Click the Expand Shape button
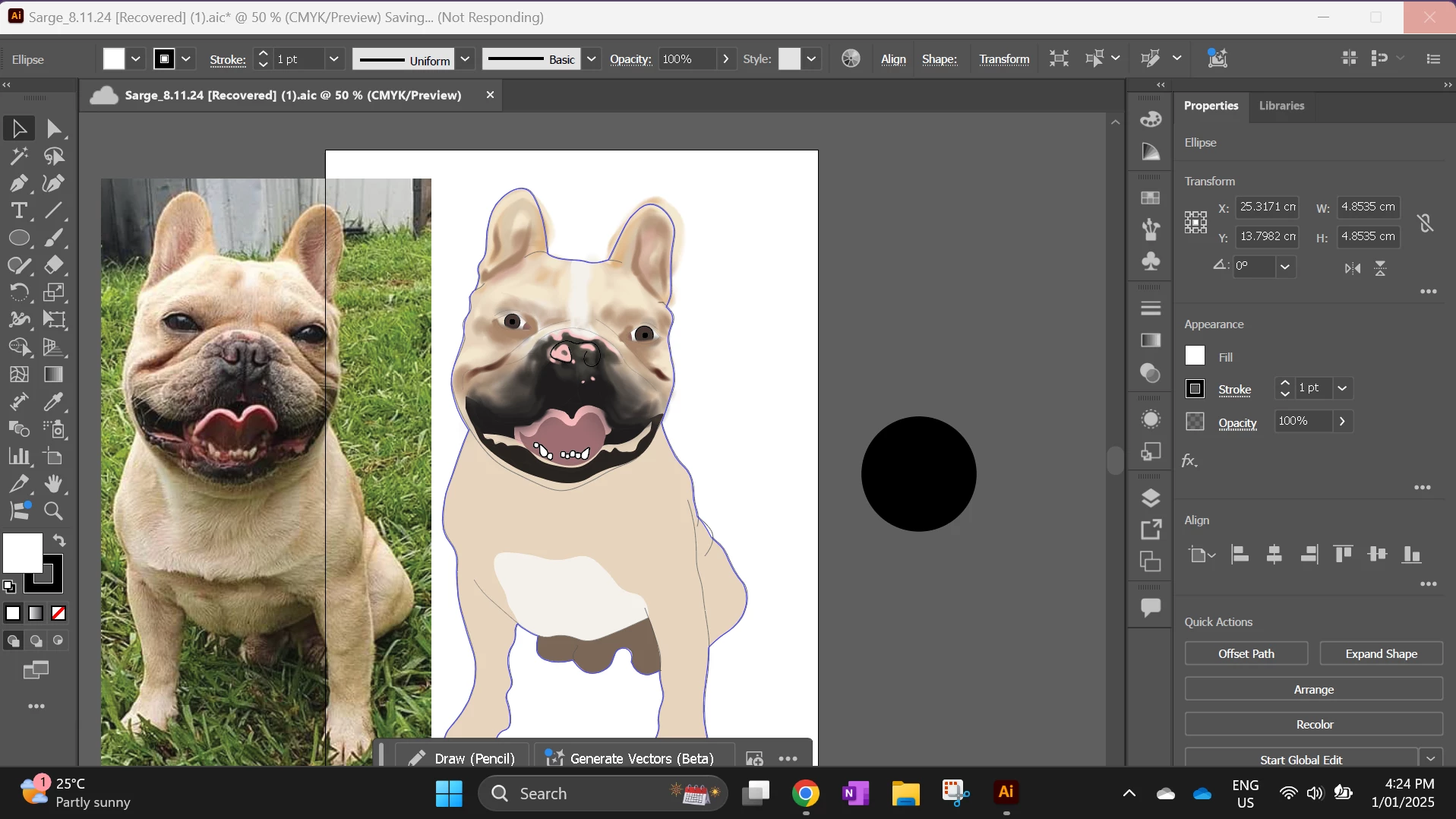The image size is (1456, 819). pos(1381,654)
